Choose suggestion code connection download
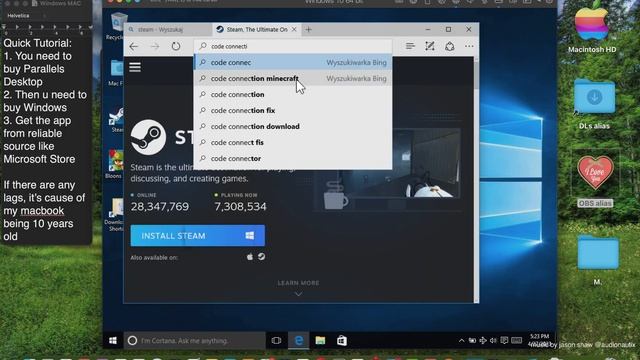The height and width of the screenshot is (360, 640). point(293,126)
